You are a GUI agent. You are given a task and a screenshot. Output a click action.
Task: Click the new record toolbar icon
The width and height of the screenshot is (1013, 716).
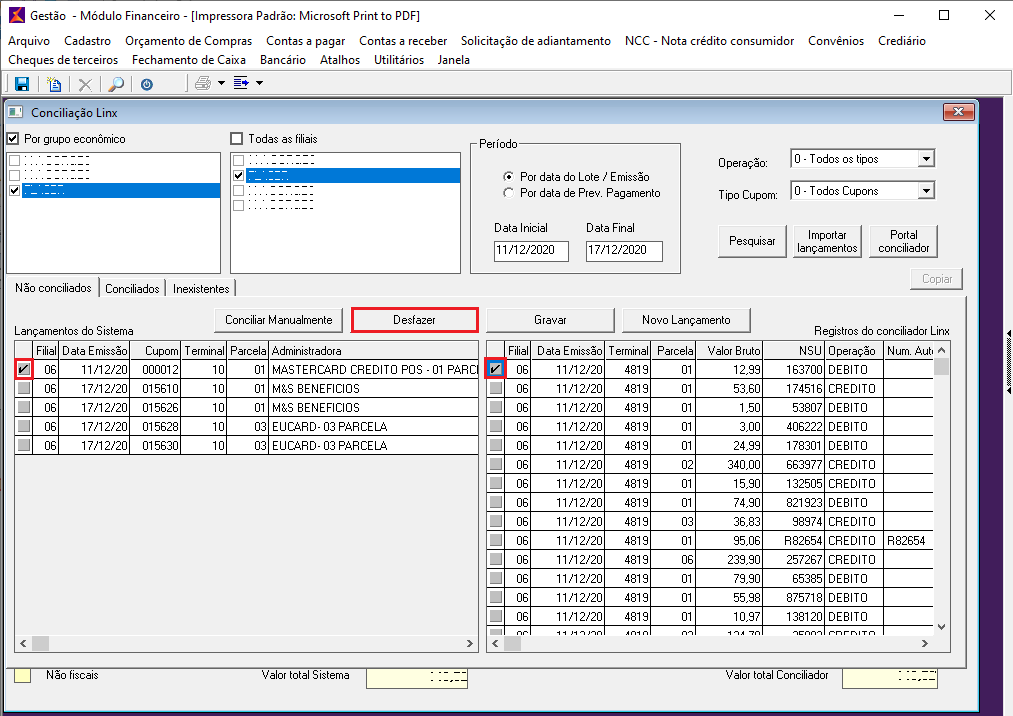54,84
